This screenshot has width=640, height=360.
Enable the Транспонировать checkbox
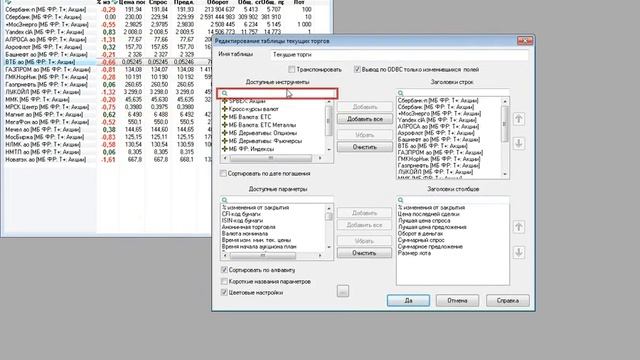pyautogui.click(x=291, y=69)
